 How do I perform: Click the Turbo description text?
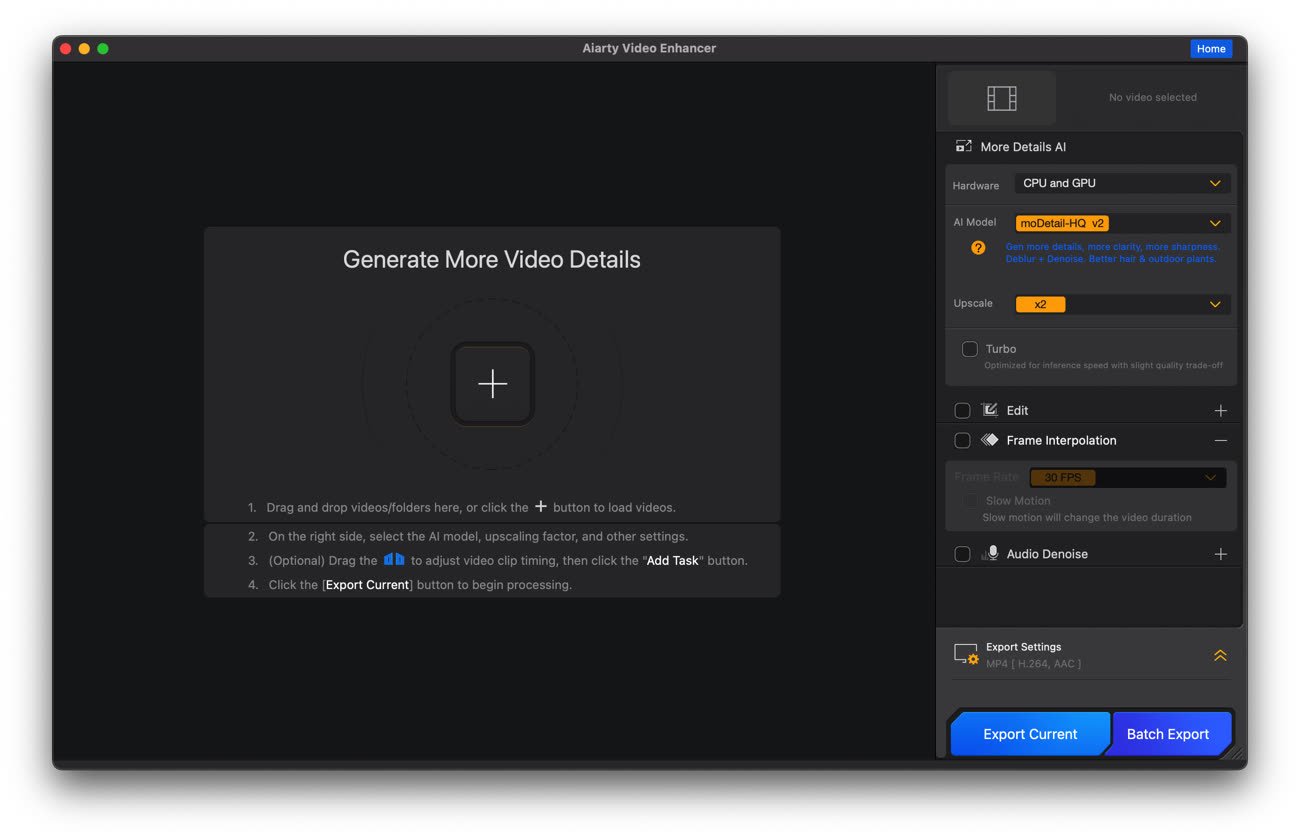tap(1103, 365)
